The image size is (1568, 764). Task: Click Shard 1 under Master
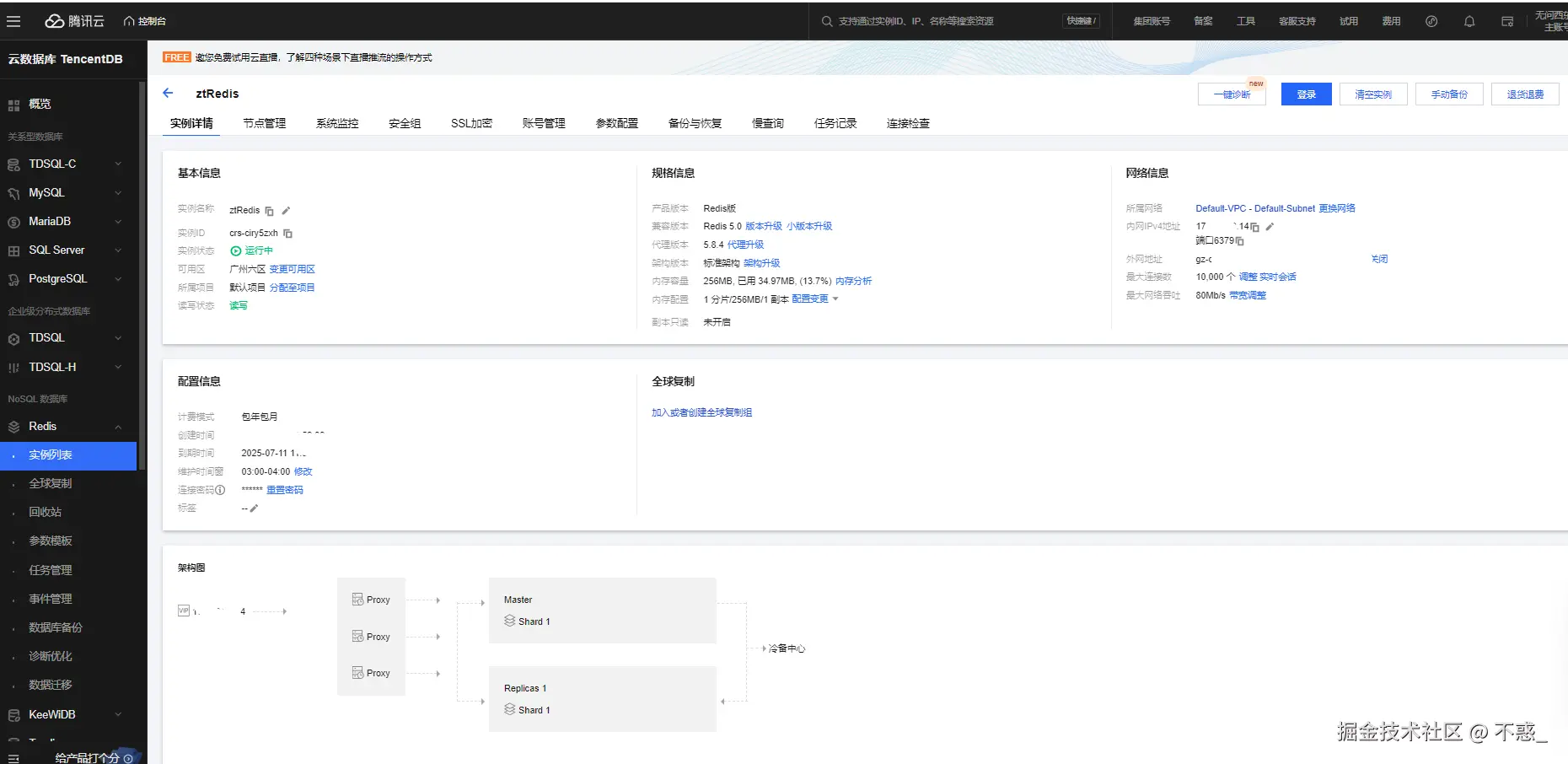[x=527, y=621]
